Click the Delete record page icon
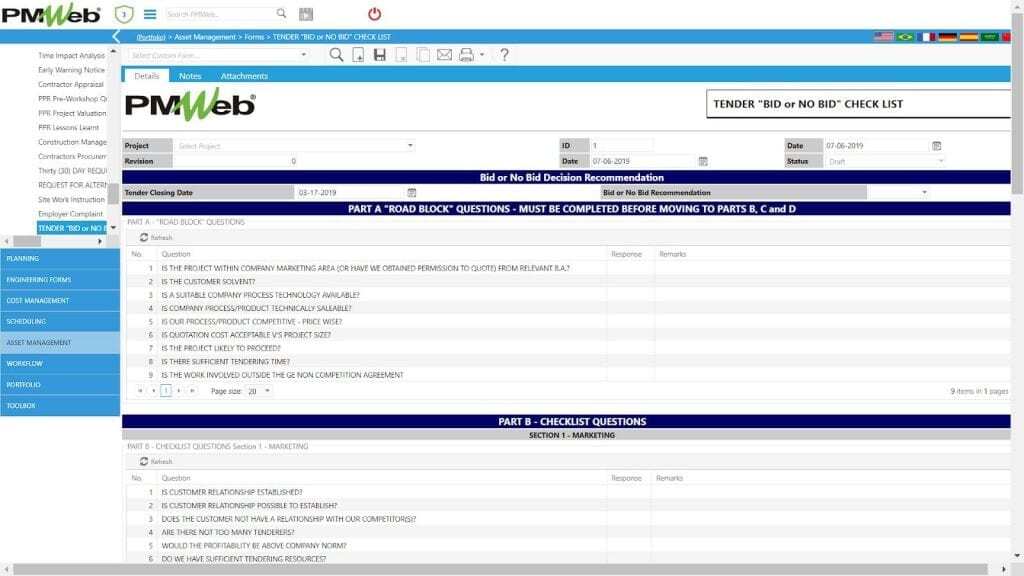1024x576 pixels. 402,55
